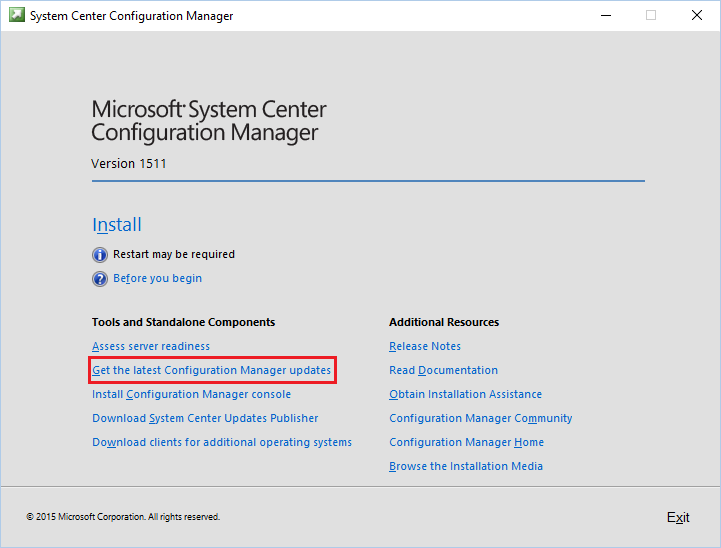Screen dimensions: 721x548
Task: Click the application icon in the title bar
Action: pos(17,15)
